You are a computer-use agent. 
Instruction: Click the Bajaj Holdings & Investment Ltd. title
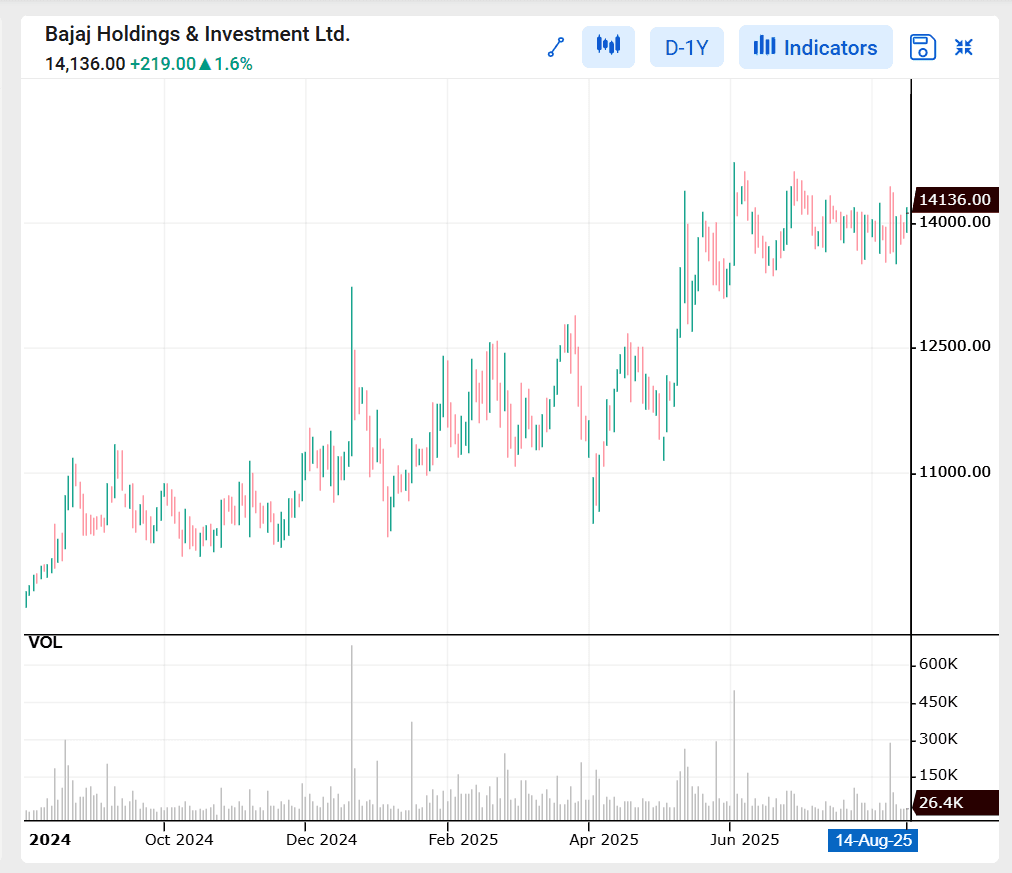[197, 34]
